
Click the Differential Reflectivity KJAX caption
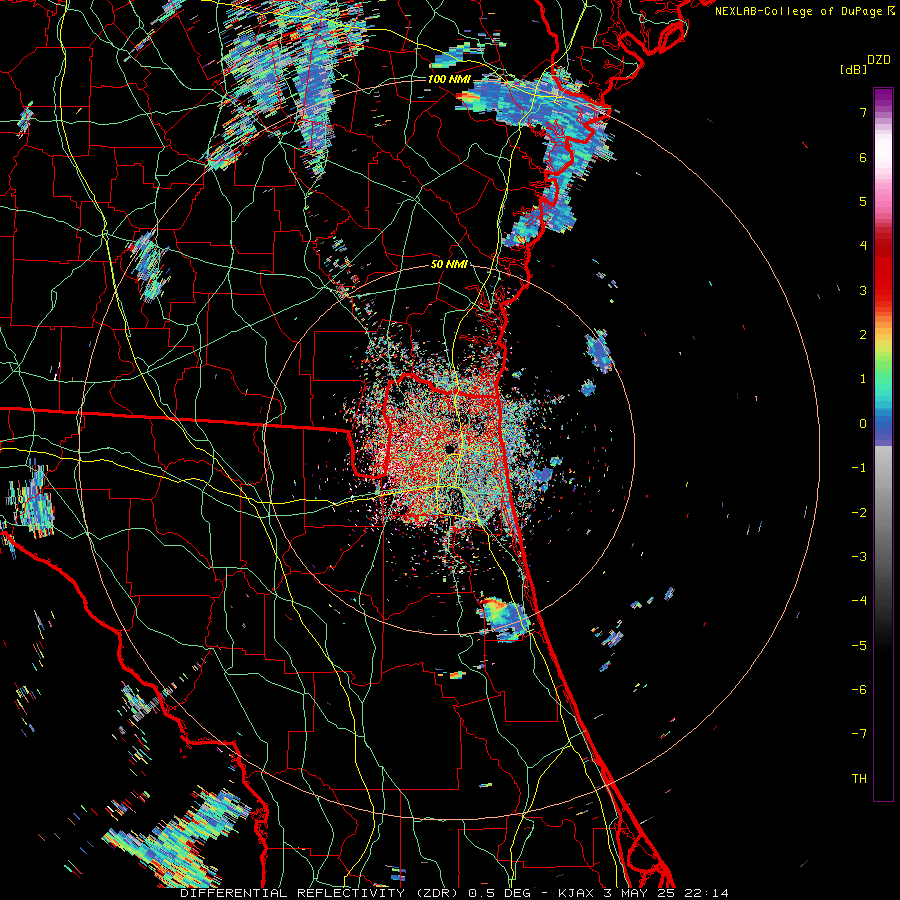pyautogui.click(x=454, y=893)
